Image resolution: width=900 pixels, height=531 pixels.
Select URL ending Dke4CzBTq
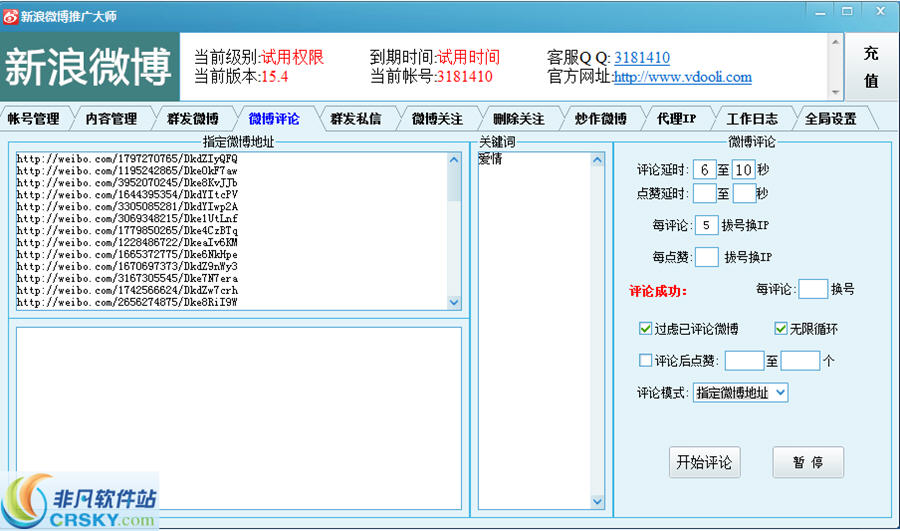127,230
